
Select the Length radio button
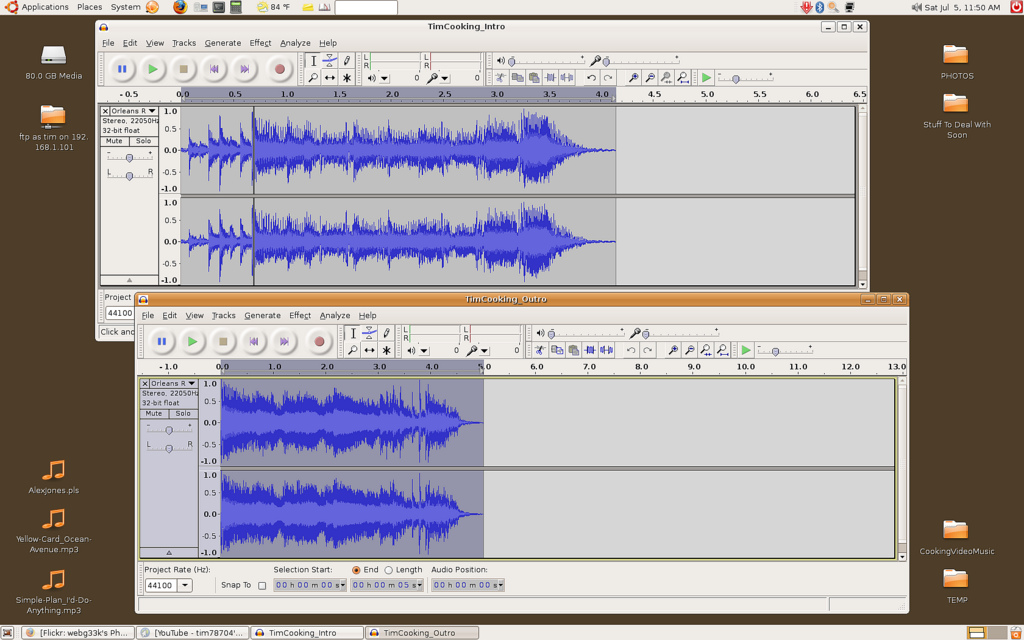point(389,570)
